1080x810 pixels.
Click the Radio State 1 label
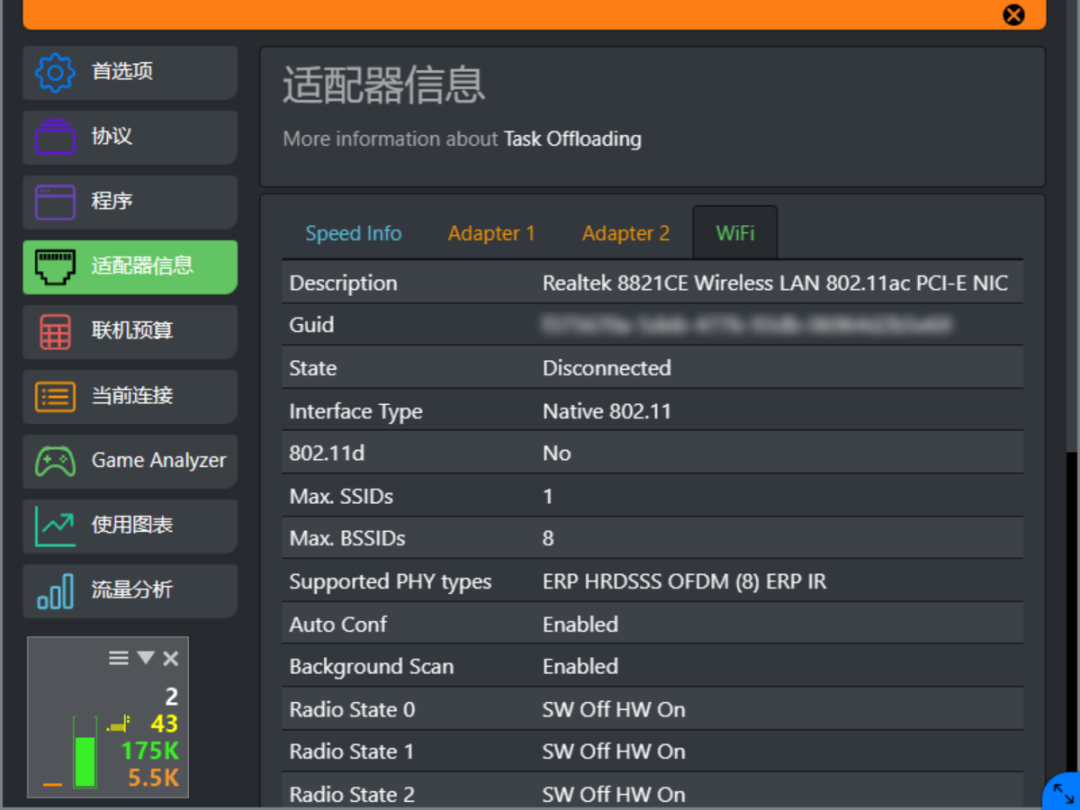(x=351, y=751)
